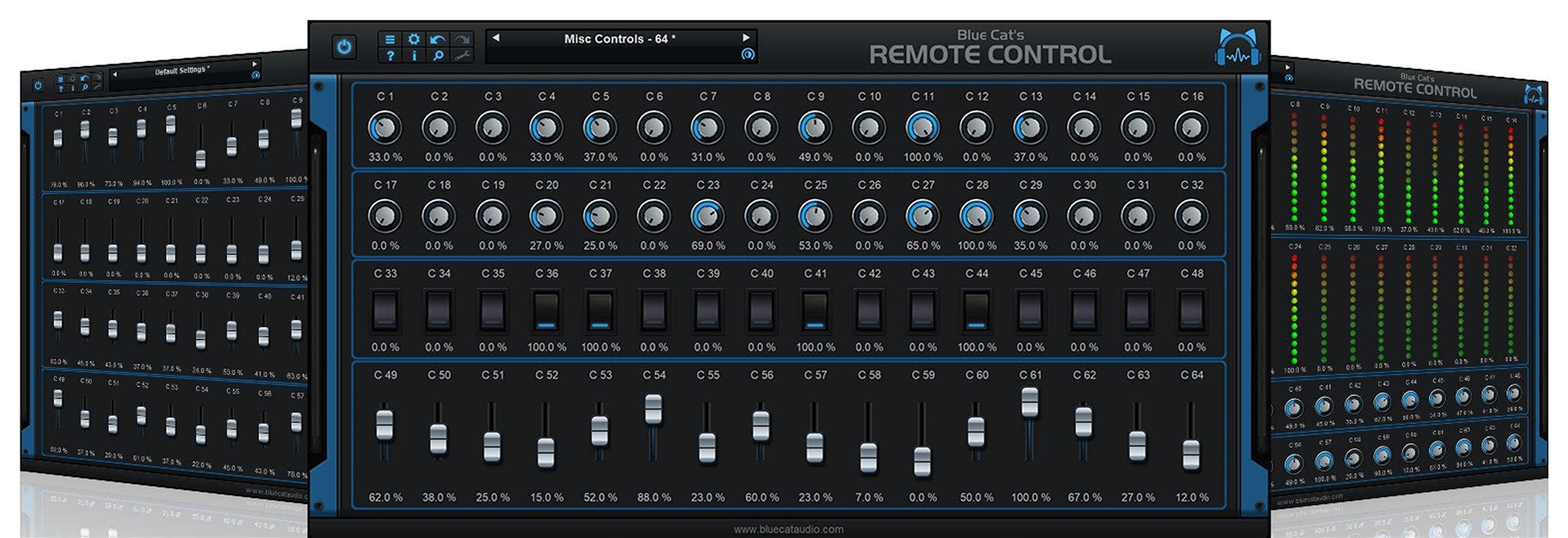Click the C 28 knob at 100.0 %
Viewport: 1568px width, 538px height.
pos(977,216)
